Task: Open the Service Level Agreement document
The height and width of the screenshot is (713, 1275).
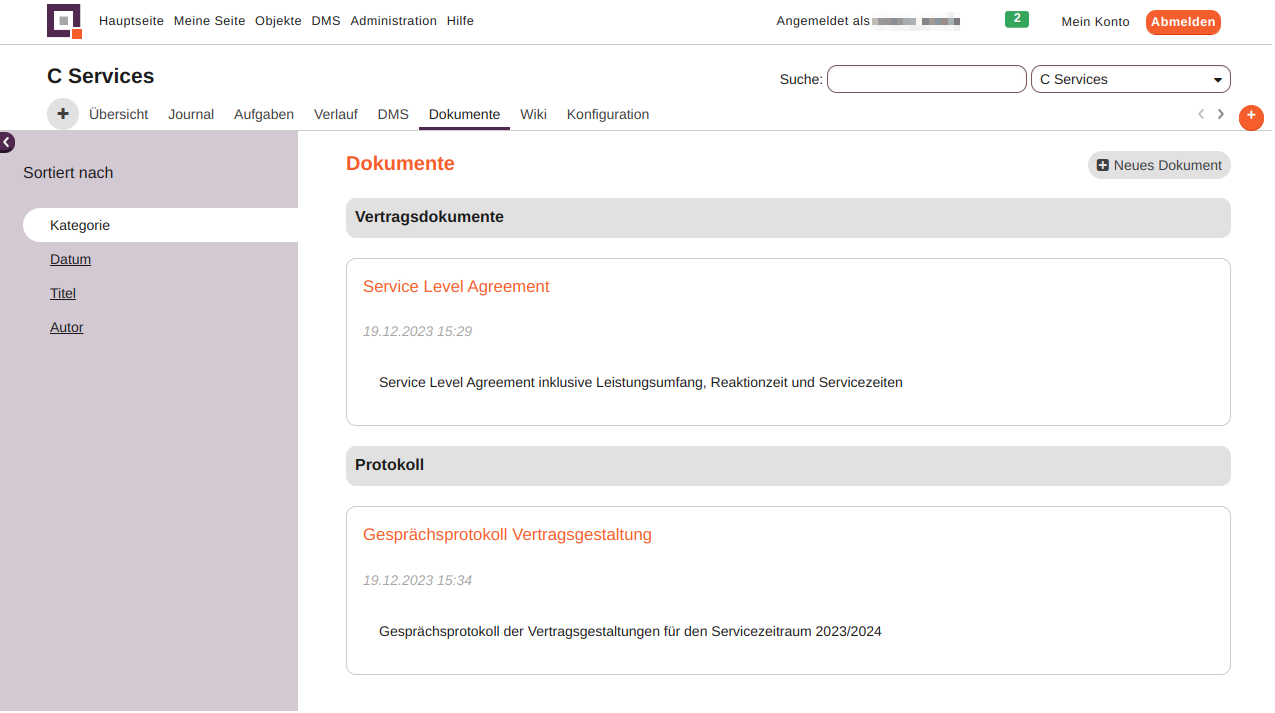Action: [456, 286]
